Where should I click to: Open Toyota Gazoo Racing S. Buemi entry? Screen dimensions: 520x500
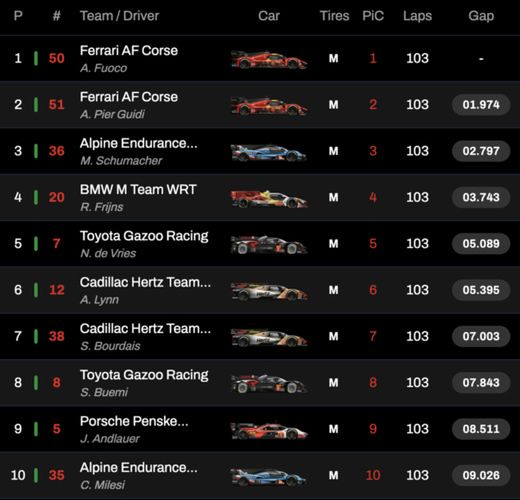tap(144, 383)
